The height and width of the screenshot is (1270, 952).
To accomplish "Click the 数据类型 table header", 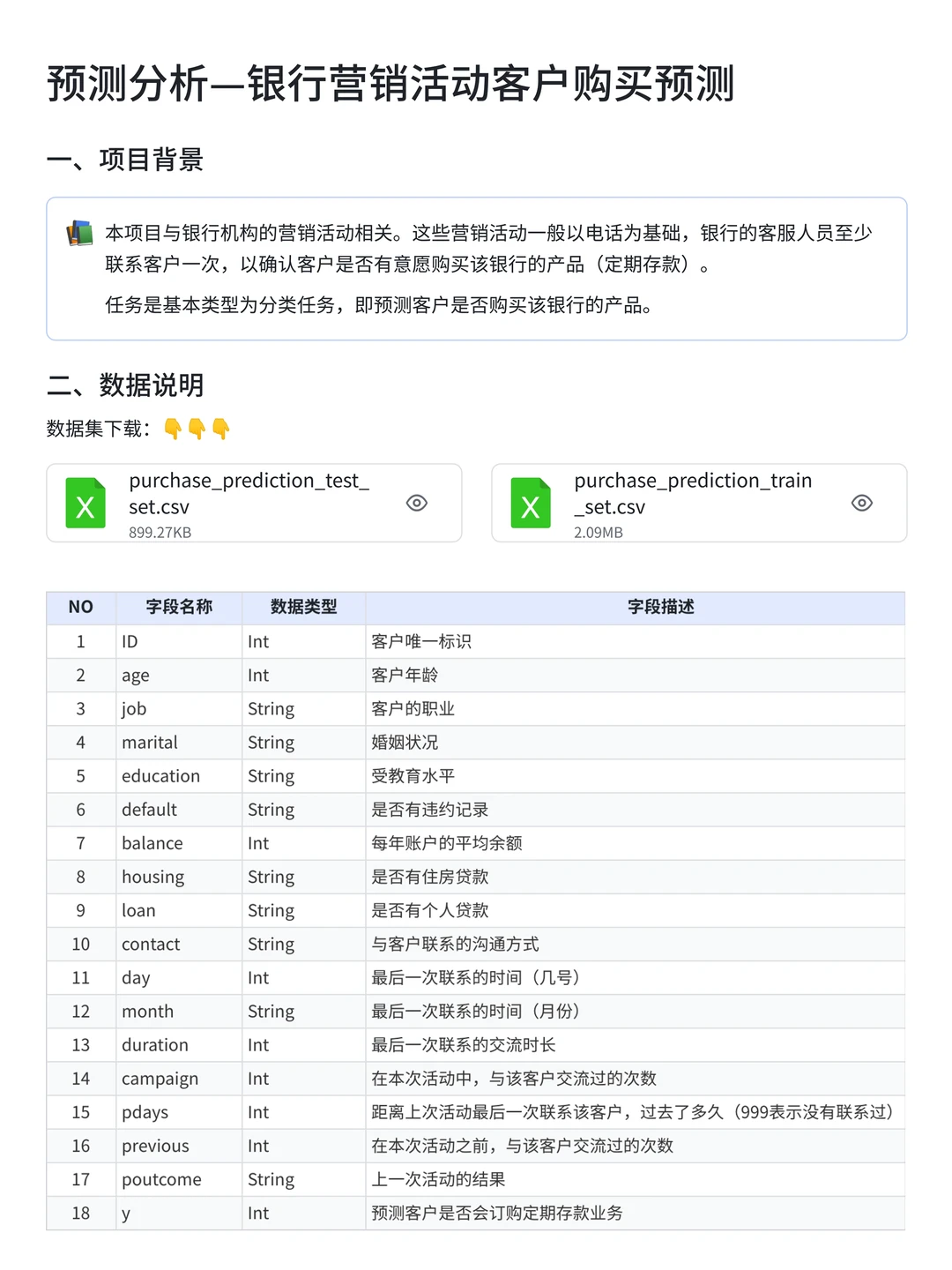I will (x=302, y=607).
